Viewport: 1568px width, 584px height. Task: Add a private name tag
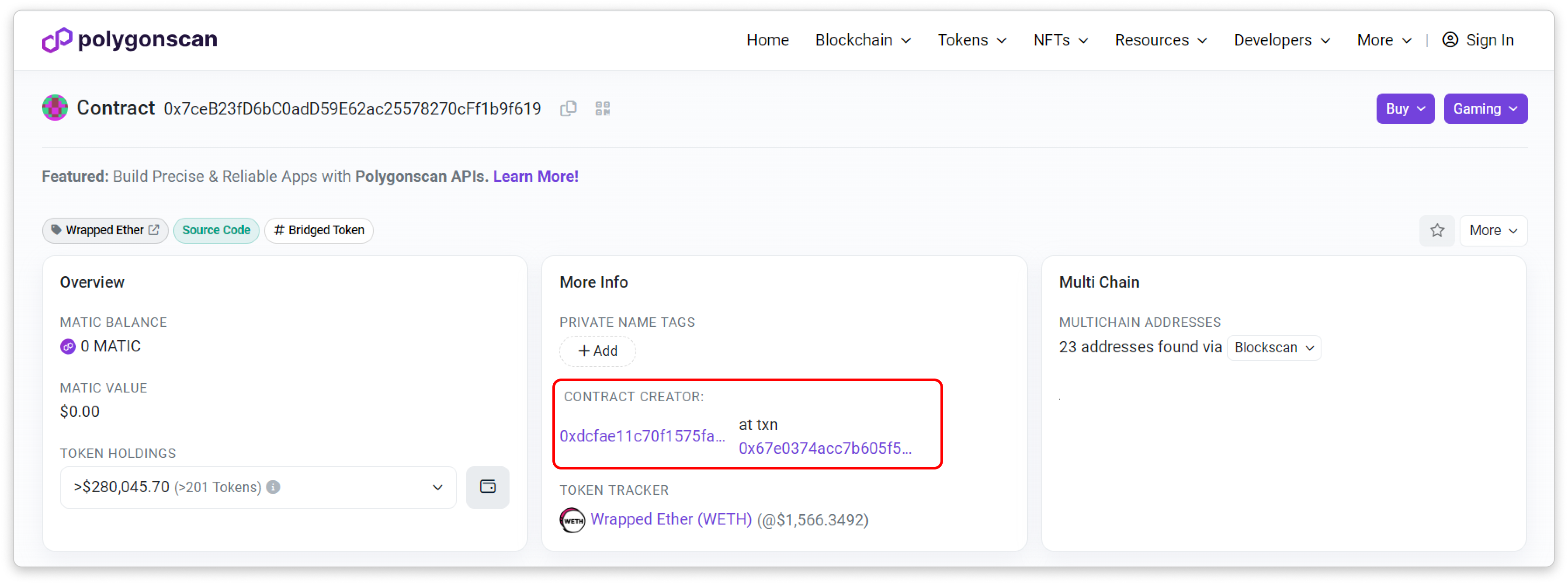tap(597, 351)
